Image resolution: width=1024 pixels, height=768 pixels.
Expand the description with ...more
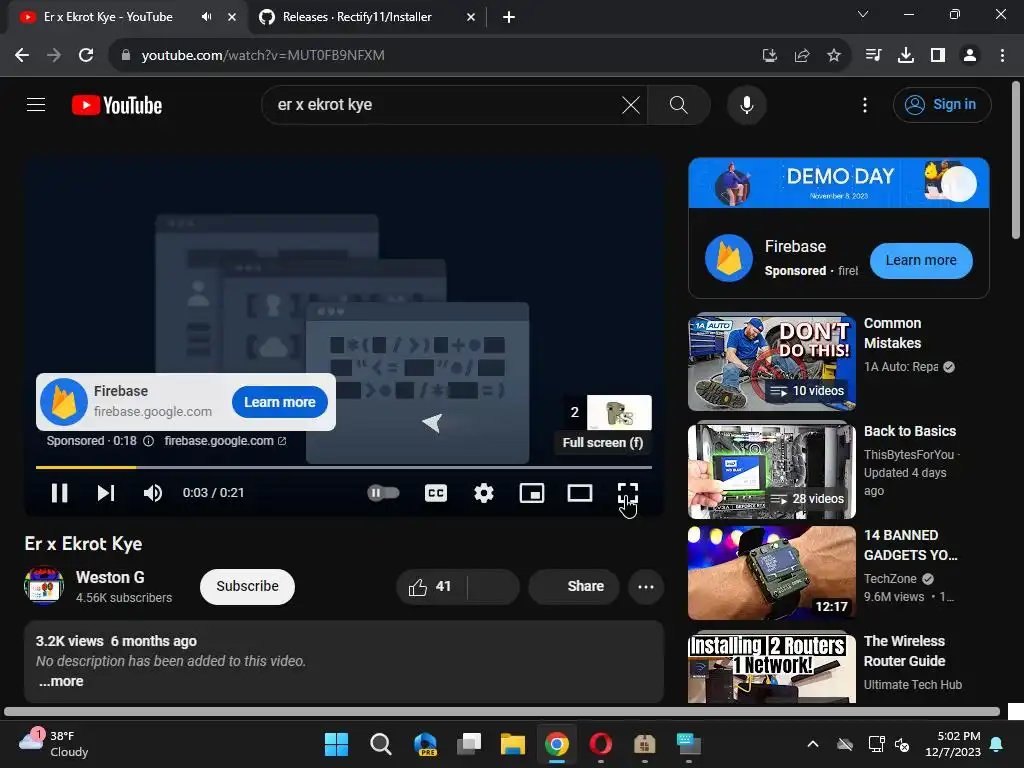[x=61, y=681]
